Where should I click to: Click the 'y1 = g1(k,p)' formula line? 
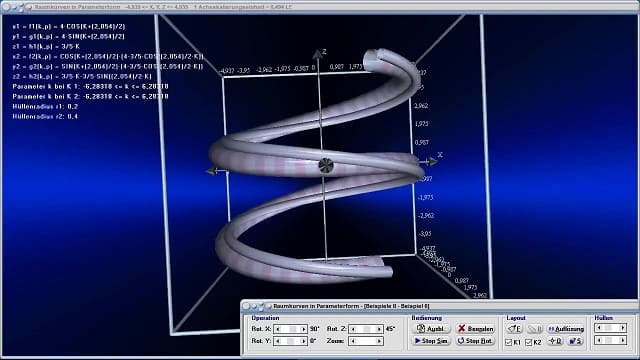pyautogui.click(x=68, y=36)
